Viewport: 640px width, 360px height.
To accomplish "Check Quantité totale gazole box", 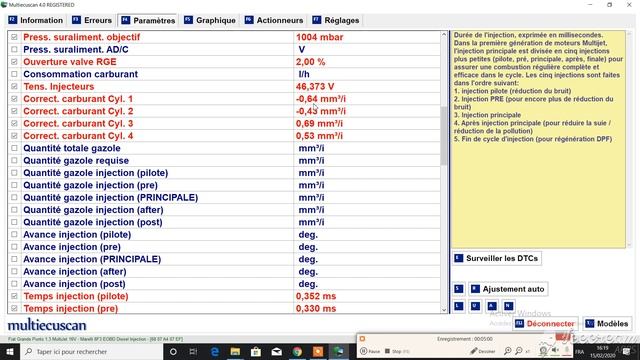I will 14,148.
